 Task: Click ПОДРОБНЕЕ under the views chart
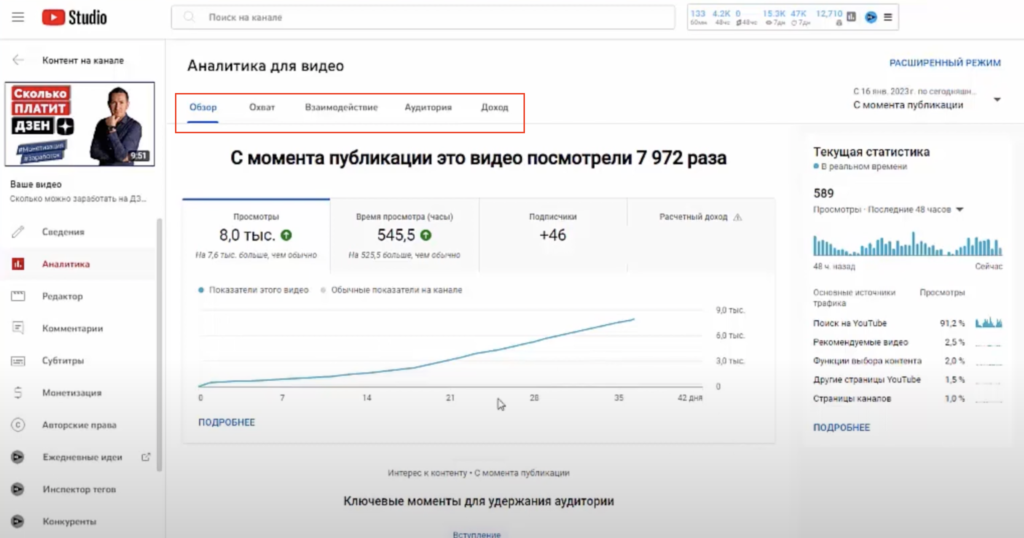226,422
